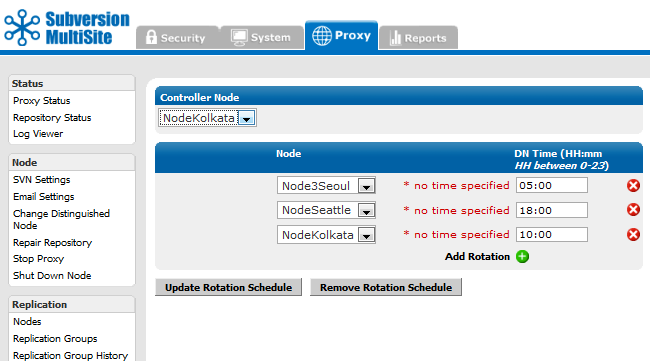
Task: Click the 05:00 DN time field
Action: click(x=552, y=185)
